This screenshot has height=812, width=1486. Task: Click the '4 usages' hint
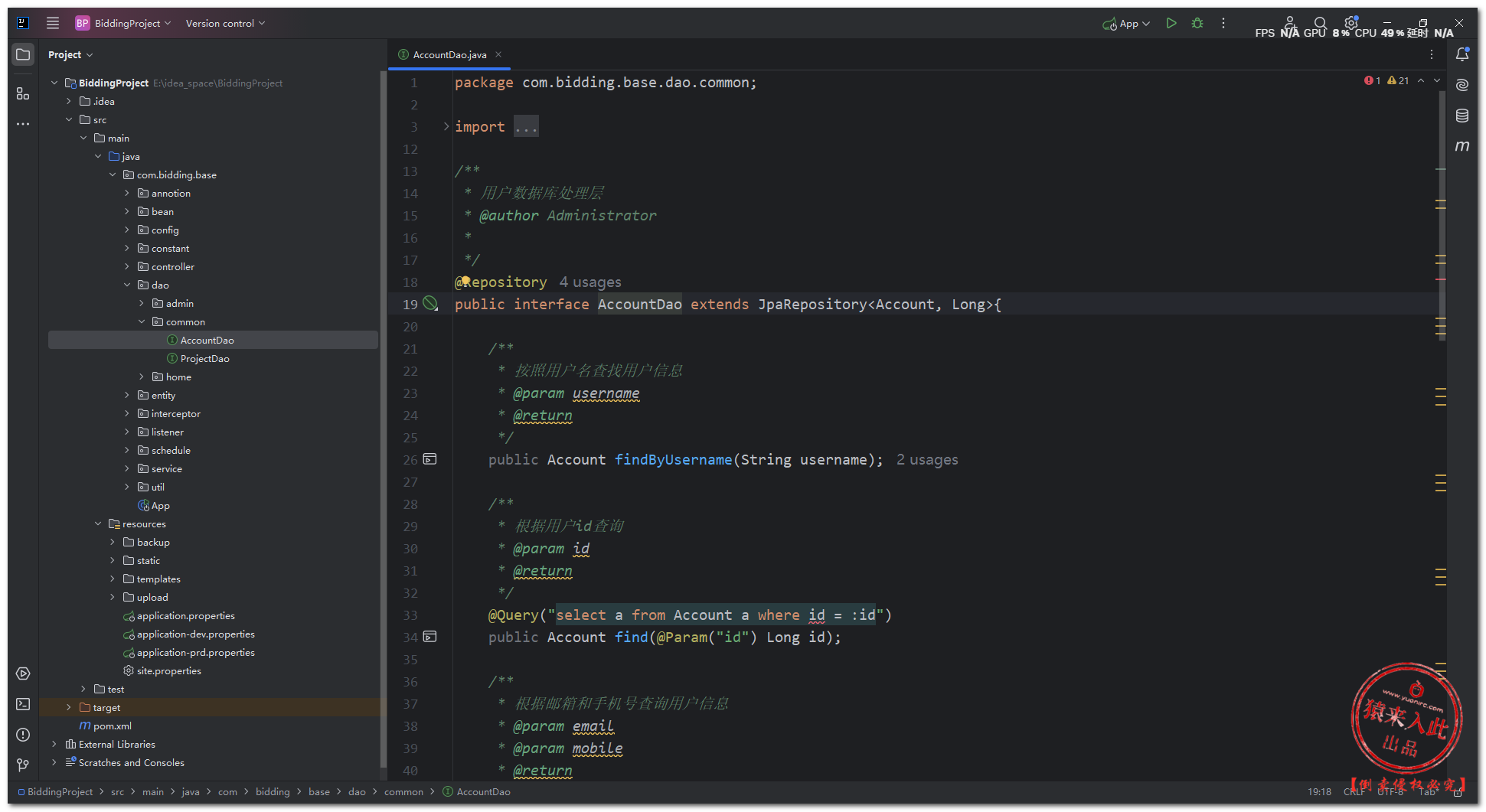590,282
